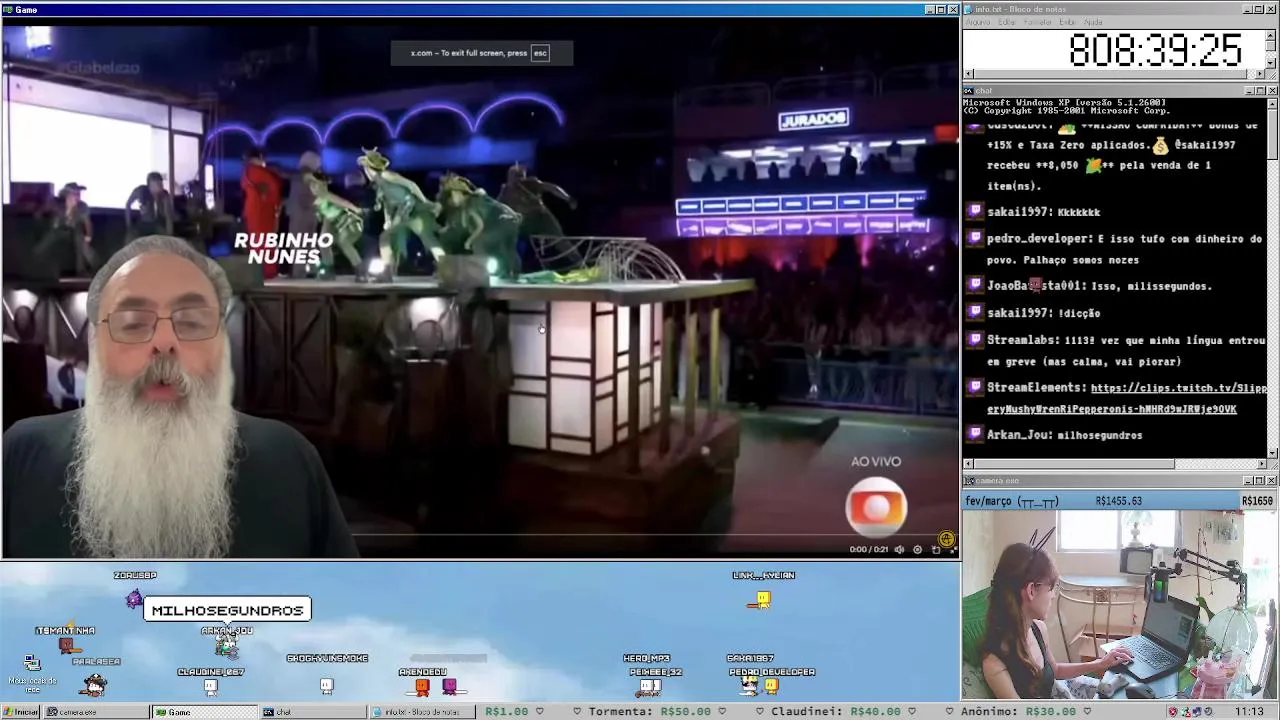
Task: Click badge icon next to sakai1997 Kkkkkkk
Action: 975,211
